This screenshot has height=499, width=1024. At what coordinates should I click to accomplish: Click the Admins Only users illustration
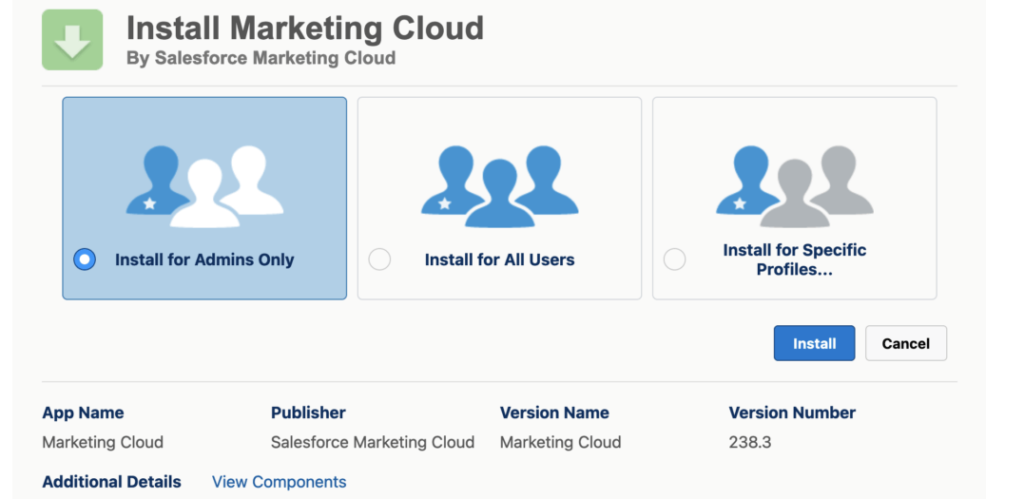204,186
